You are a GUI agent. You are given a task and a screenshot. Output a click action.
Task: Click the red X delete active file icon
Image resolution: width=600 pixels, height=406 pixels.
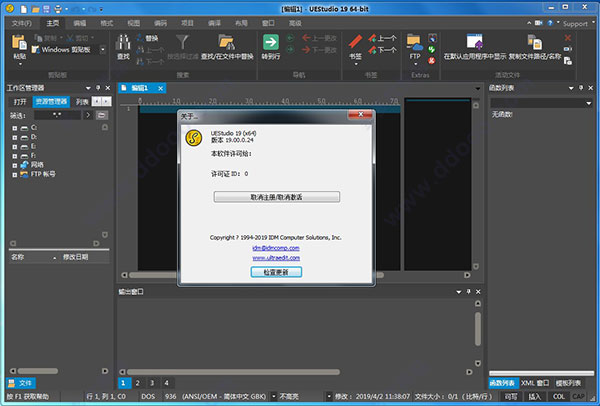click(567, 38)
